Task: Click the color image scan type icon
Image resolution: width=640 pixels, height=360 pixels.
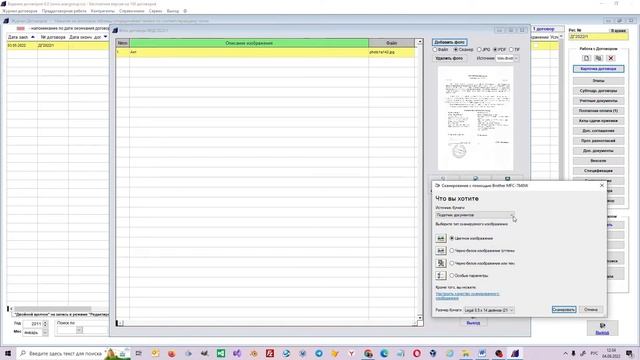Action: (441, 238)
